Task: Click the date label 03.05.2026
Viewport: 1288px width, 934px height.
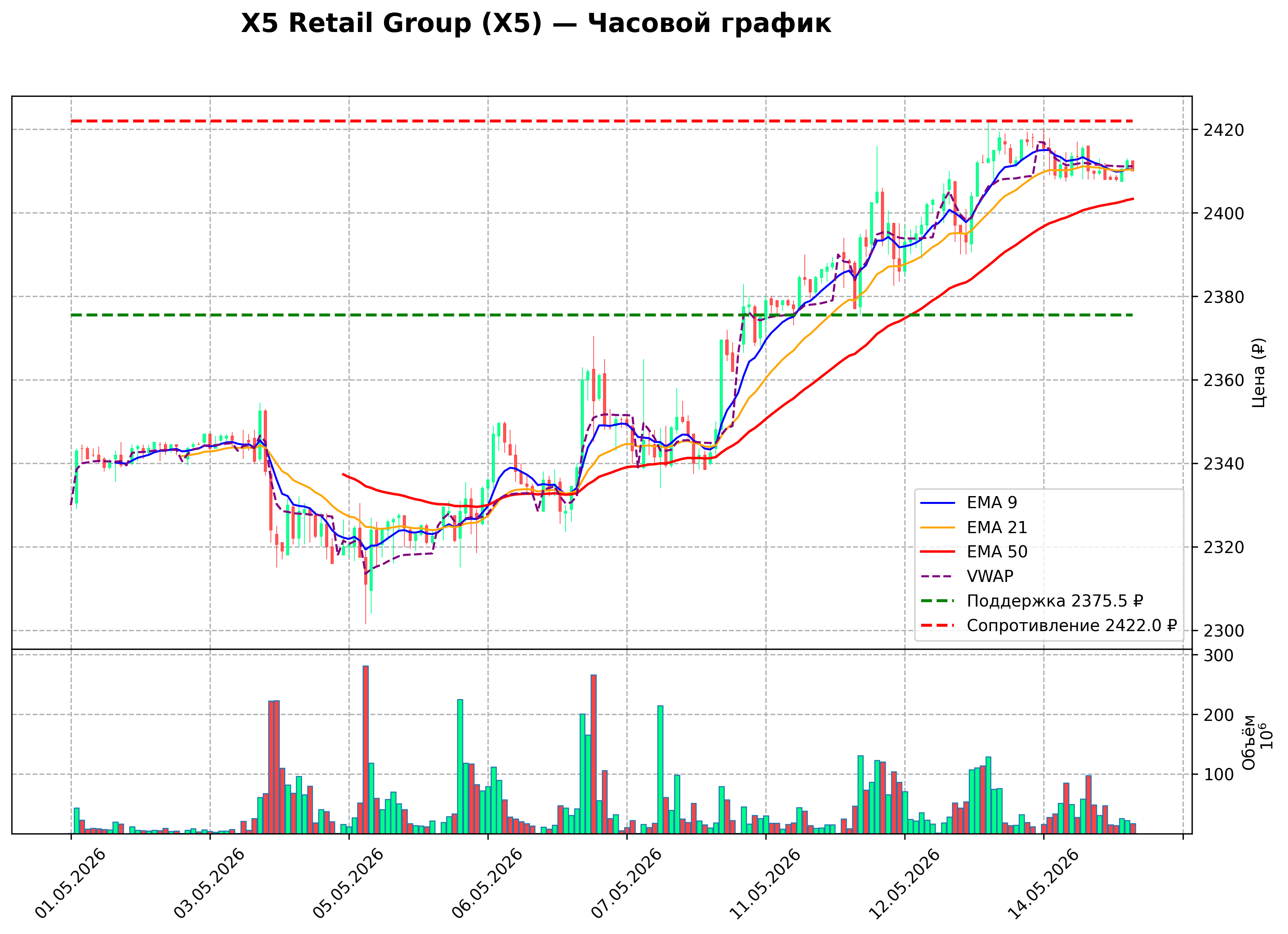Action: click(210, 884)
